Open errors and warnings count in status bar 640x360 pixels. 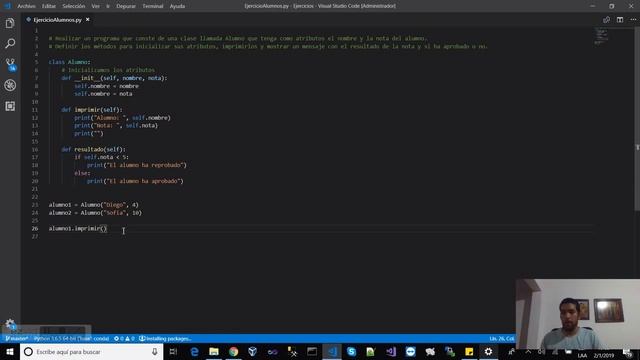tap(124, 338)
